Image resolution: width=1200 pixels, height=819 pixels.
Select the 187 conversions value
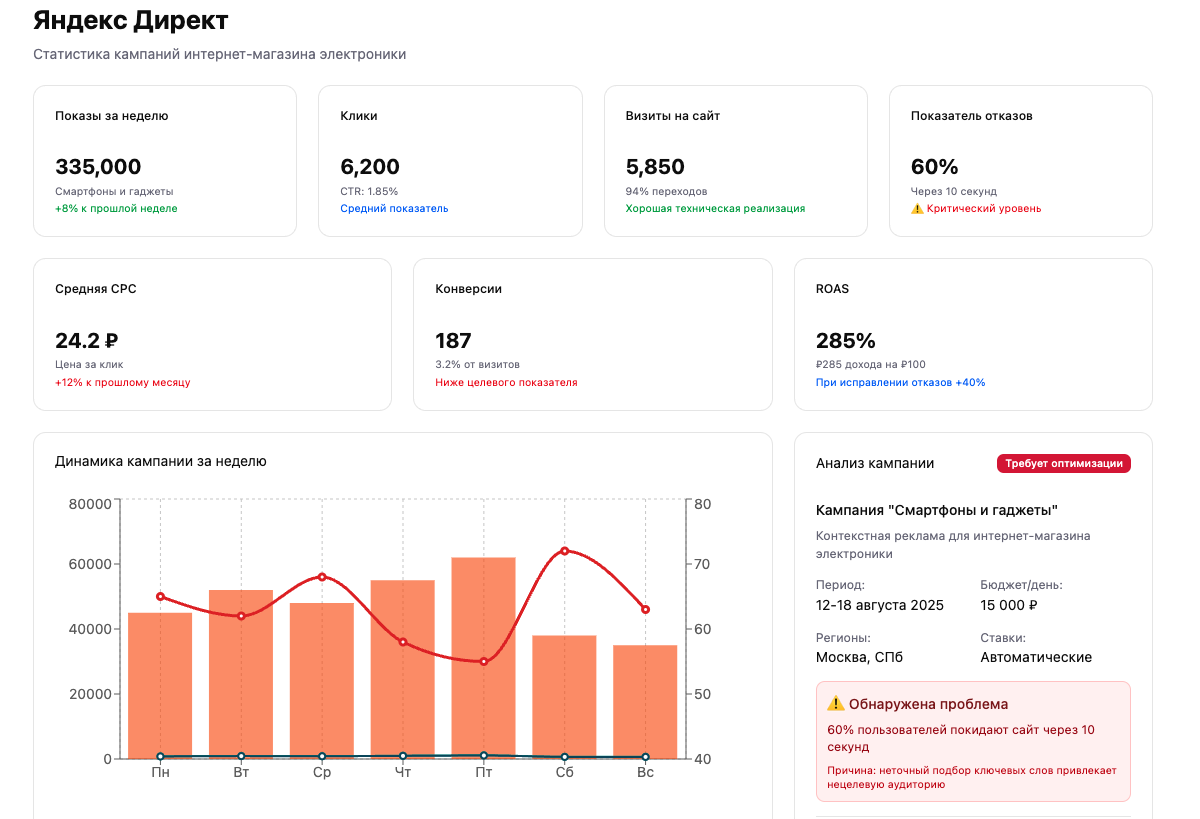click(x=453, y=341)
